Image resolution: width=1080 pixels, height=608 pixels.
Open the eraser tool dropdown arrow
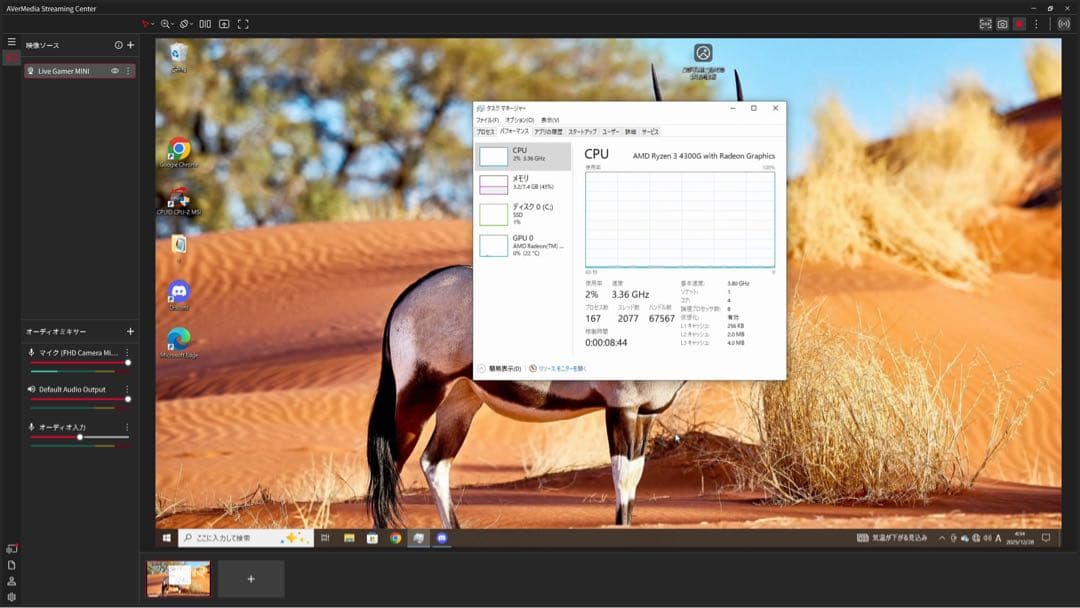192,24
